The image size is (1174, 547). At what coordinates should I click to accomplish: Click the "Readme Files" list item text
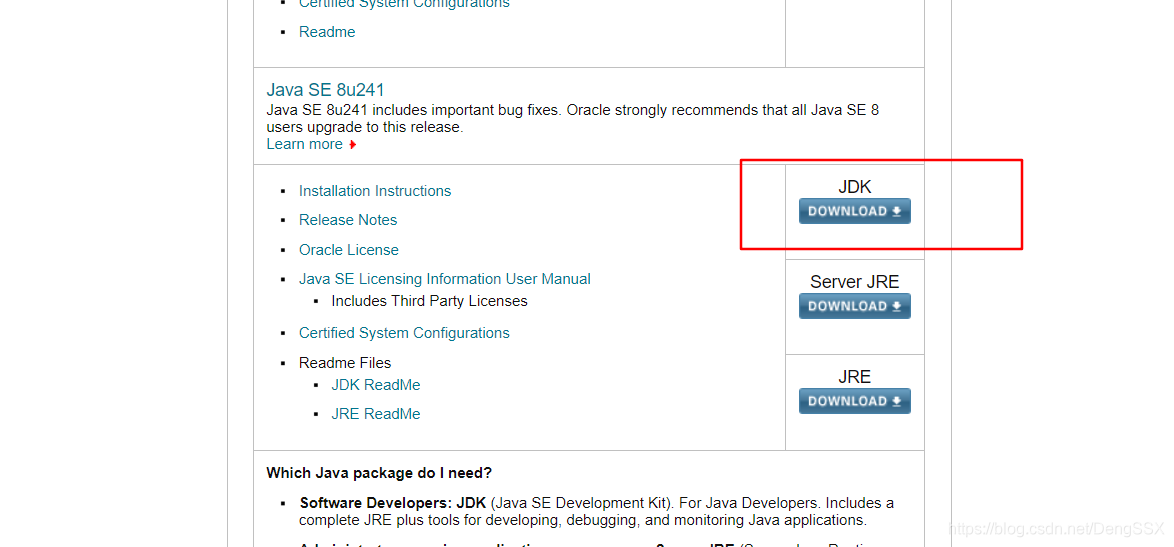coord(345,363)
